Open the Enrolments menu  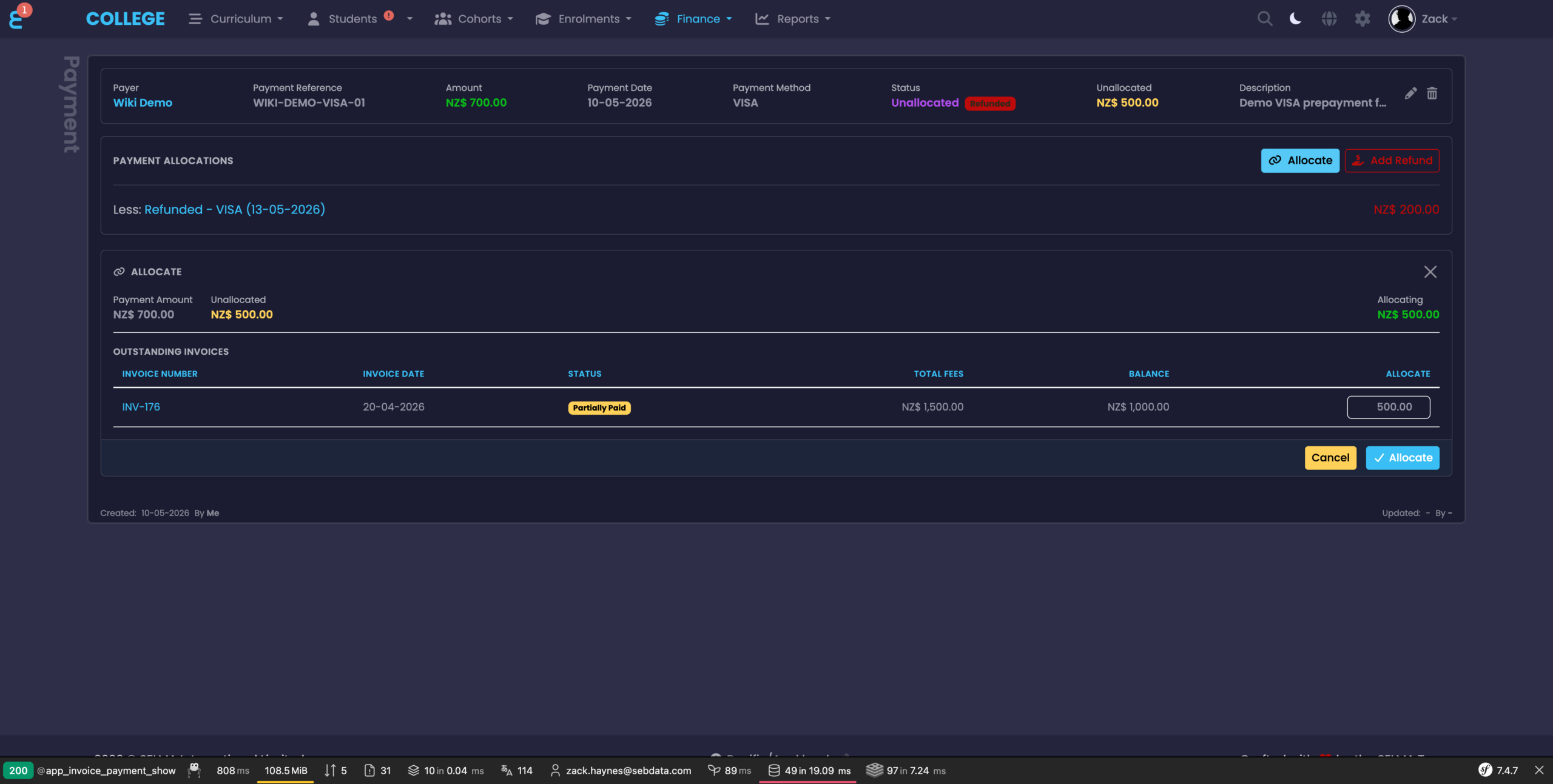pos(584,19)
